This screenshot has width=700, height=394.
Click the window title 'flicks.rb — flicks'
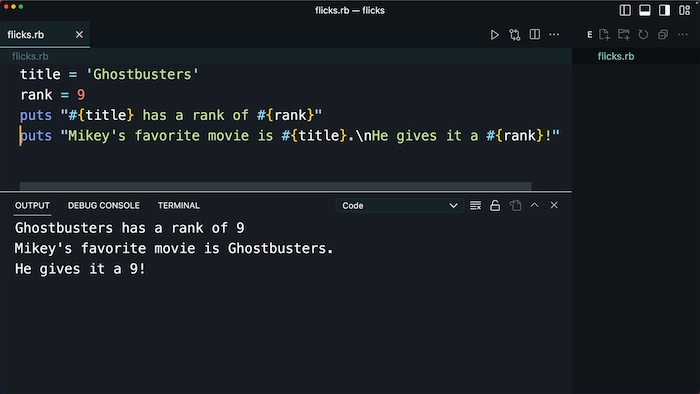coord(350,10)
